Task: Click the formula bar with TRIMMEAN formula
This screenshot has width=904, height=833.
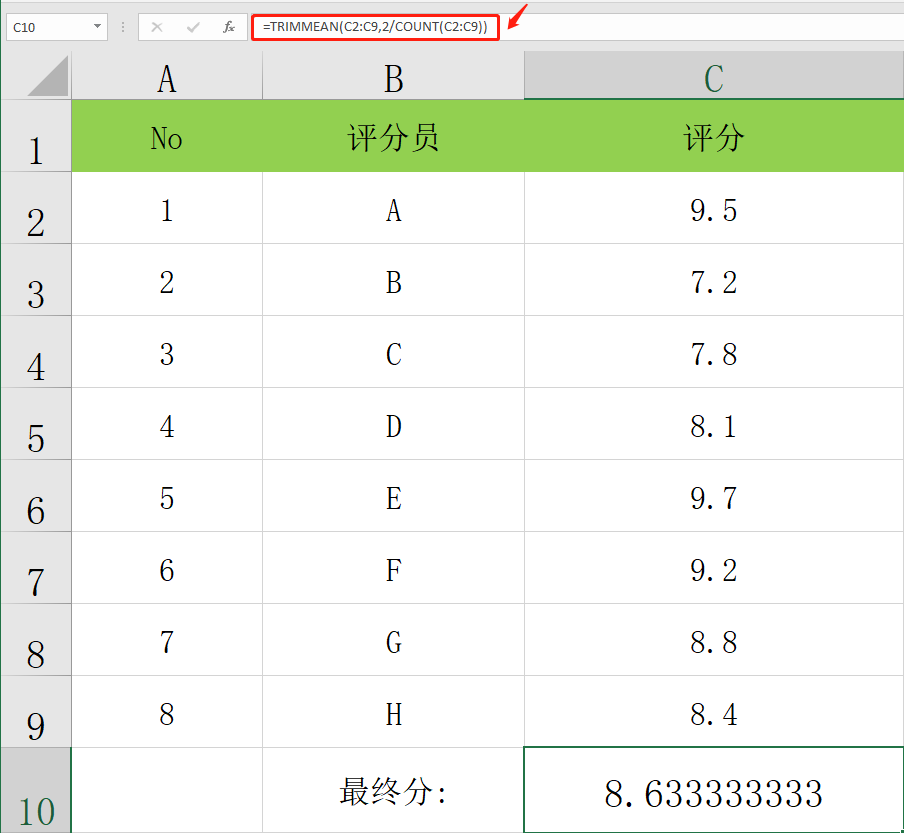Action: coord(578,27)
